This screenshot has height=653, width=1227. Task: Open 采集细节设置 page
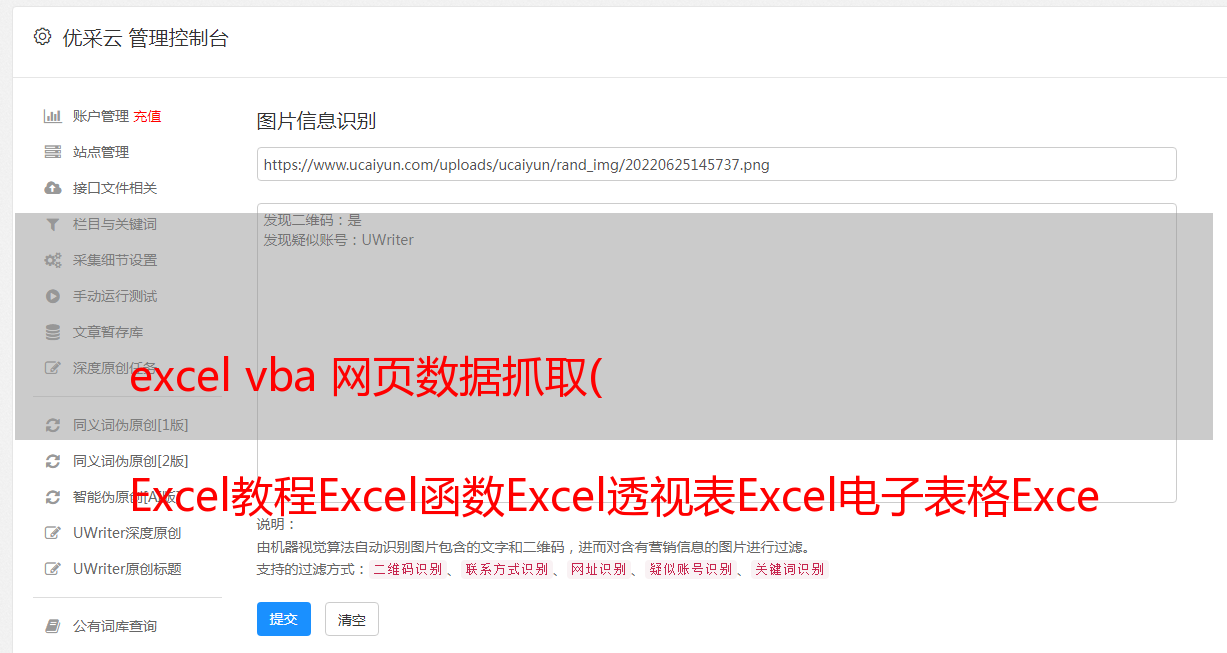pyautogui.click(x=115, y=260)
